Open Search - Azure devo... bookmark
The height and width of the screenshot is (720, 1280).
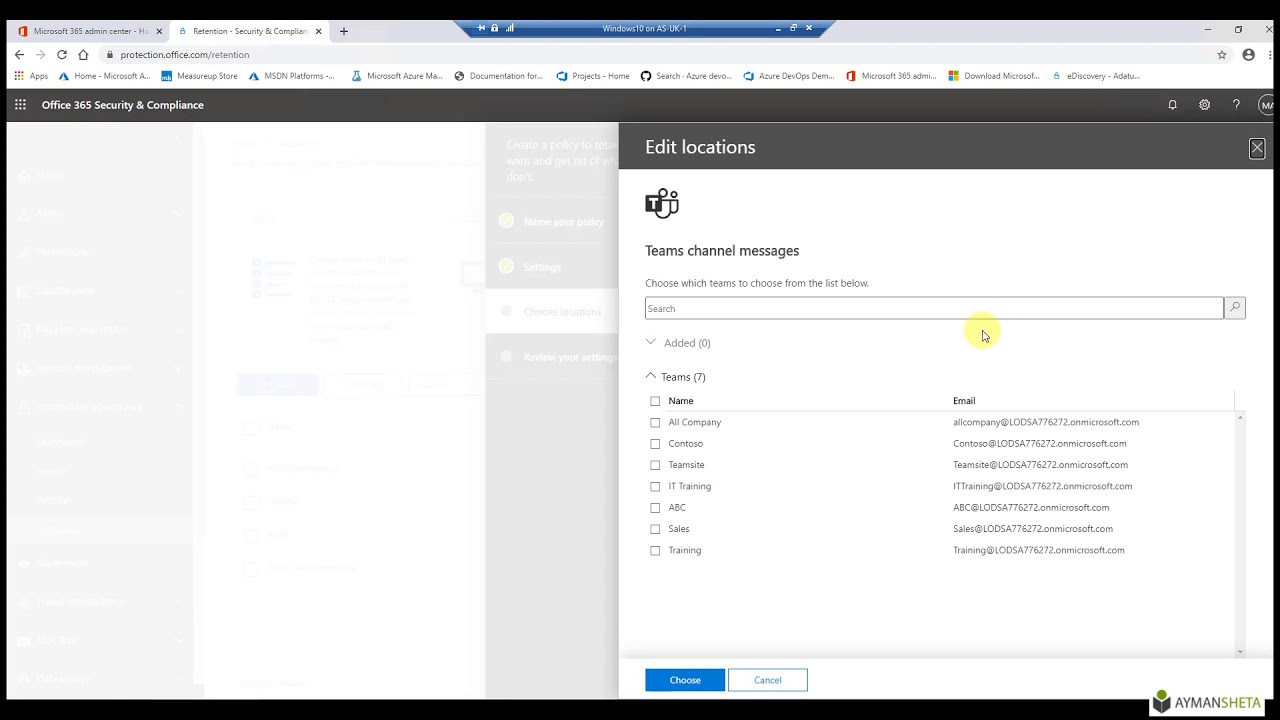(x=686, y=76)
